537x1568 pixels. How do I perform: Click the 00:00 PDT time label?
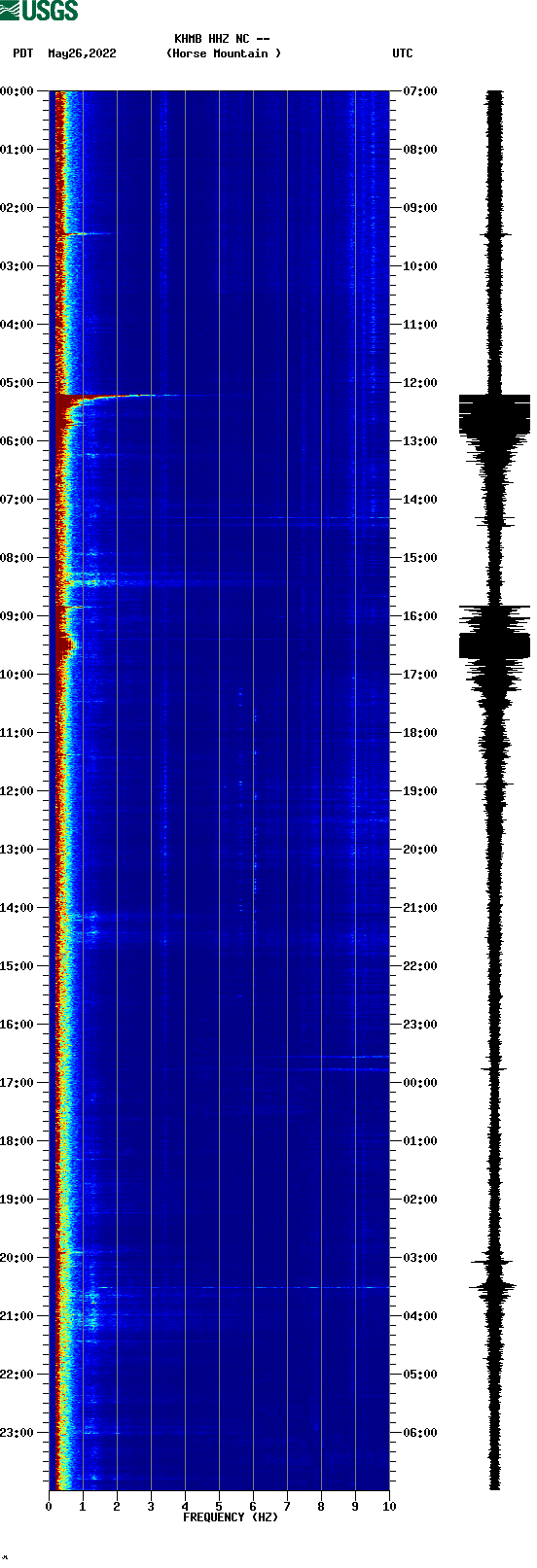click(18, 91)
